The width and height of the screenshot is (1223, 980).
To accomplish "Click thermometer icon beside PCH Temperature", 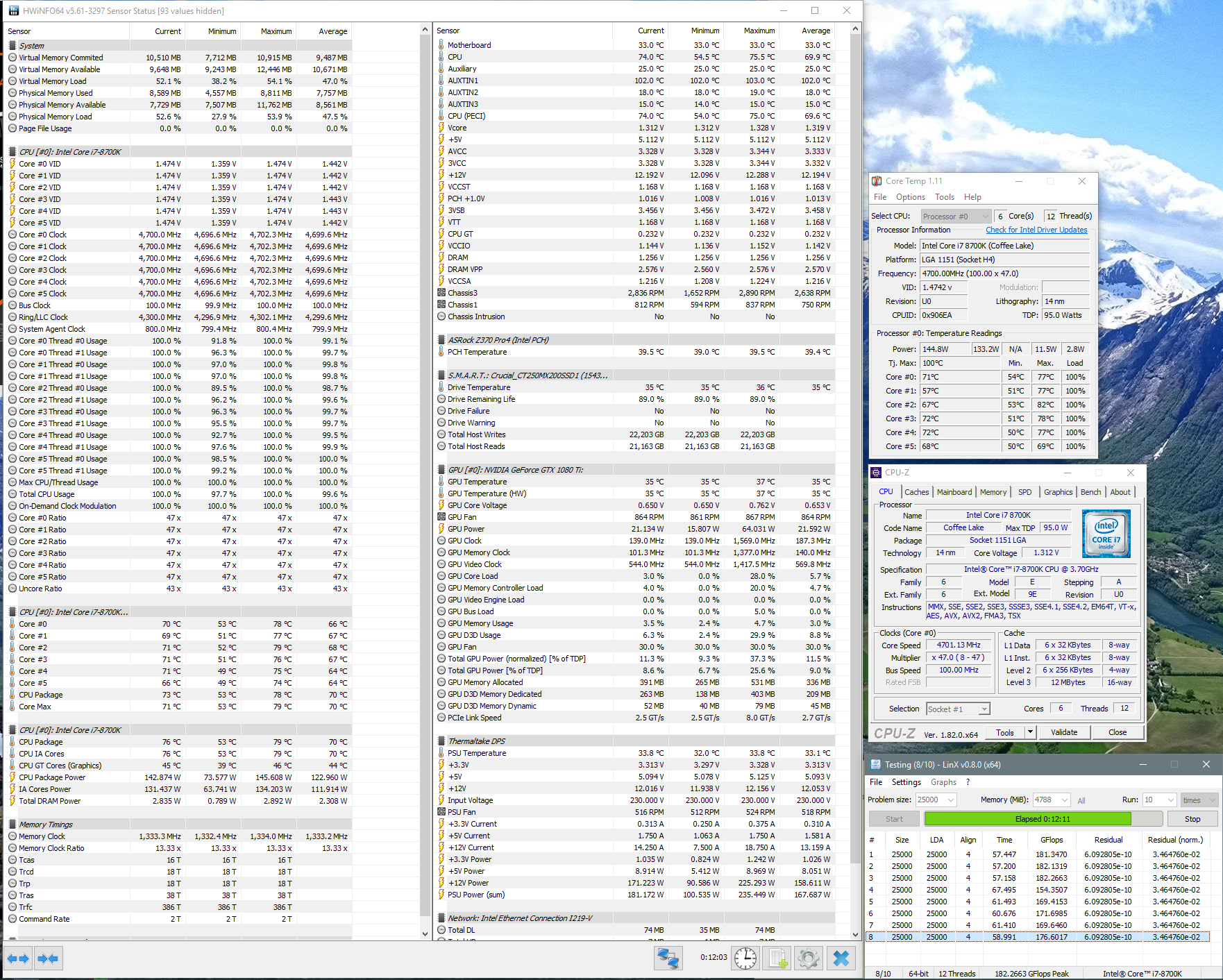I will 441,352.
